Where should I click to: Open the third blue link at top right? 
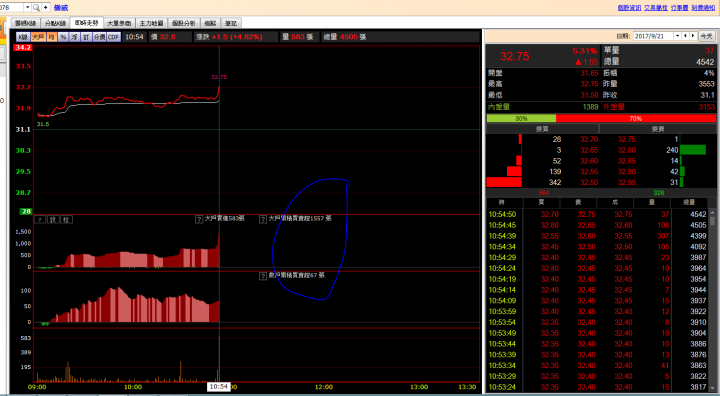pyautogui.click(x=680, y=7)
